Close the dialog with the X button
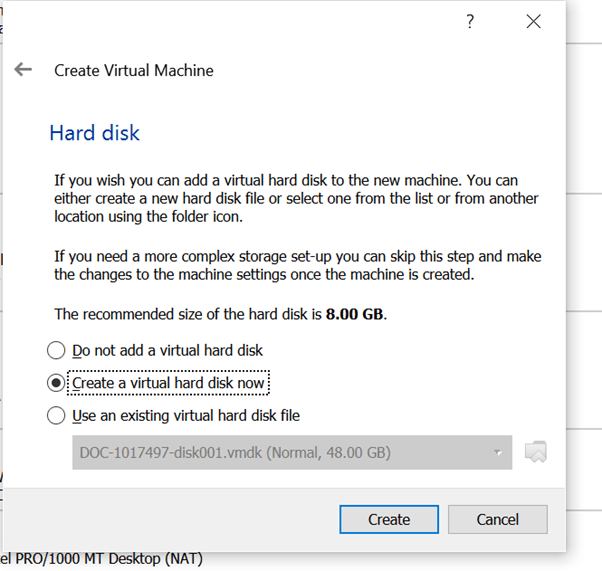This screenshot has width=602, height=571. [534, 22]
